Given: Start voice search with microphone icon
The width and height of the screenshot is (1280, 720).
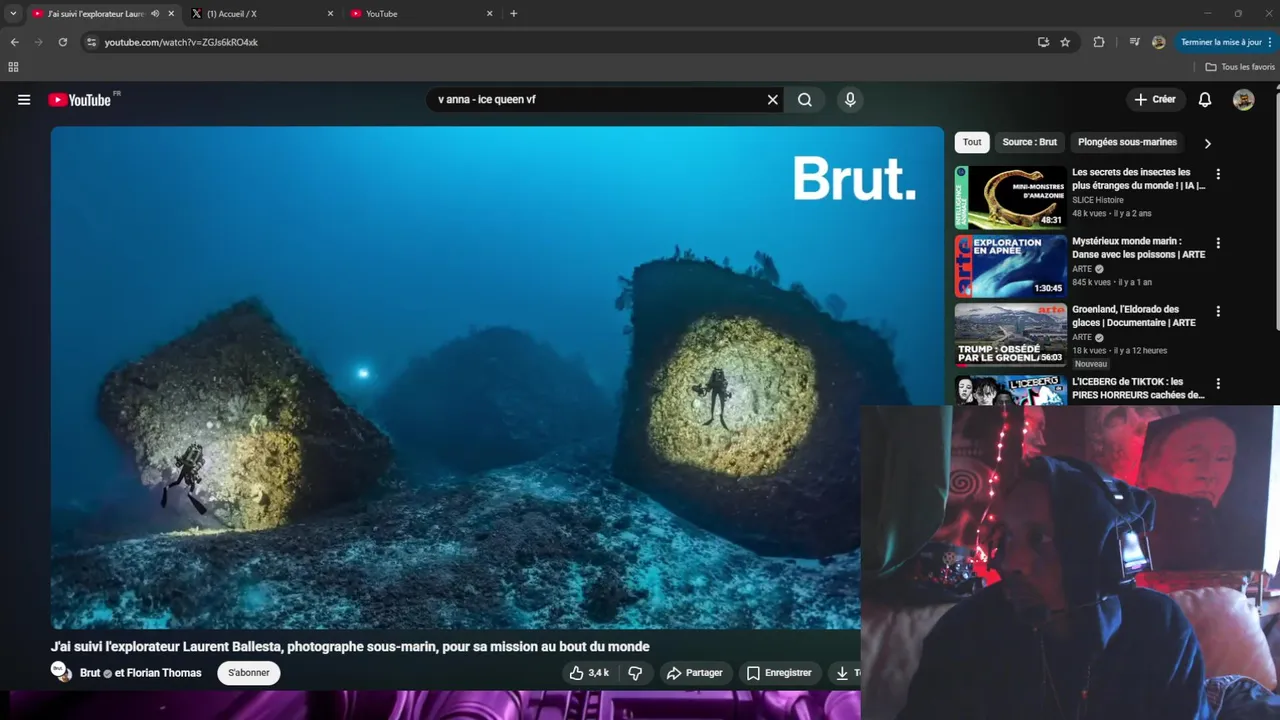Looking at the screenshot, I should coord(850,100).
